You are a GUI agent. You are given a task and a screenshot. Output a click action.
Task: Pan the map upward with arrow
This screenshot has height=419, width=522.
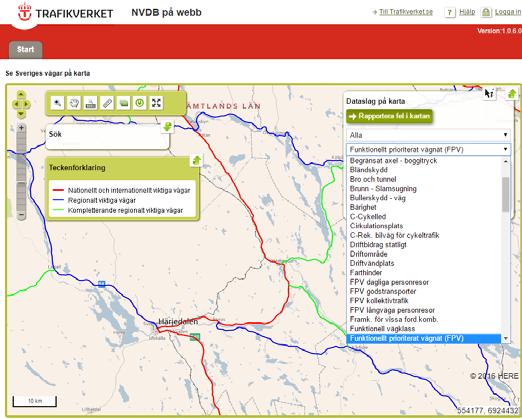point(21,95)
